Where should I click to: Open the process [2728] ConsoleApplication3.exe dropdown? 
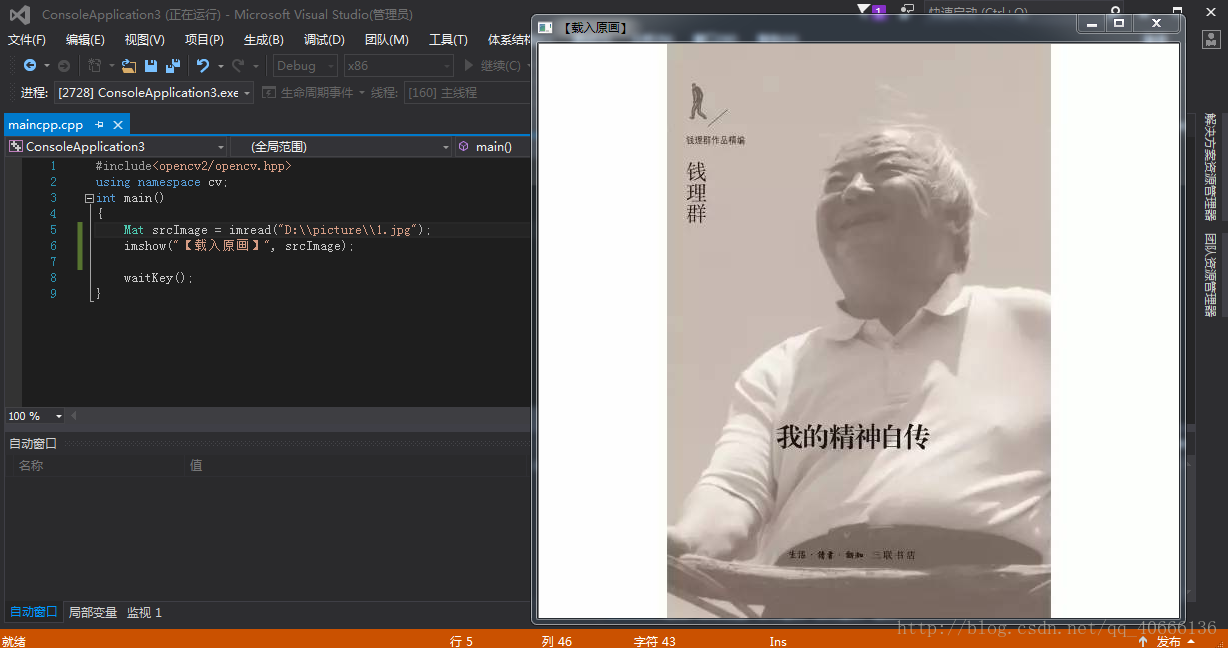[154, 92]
